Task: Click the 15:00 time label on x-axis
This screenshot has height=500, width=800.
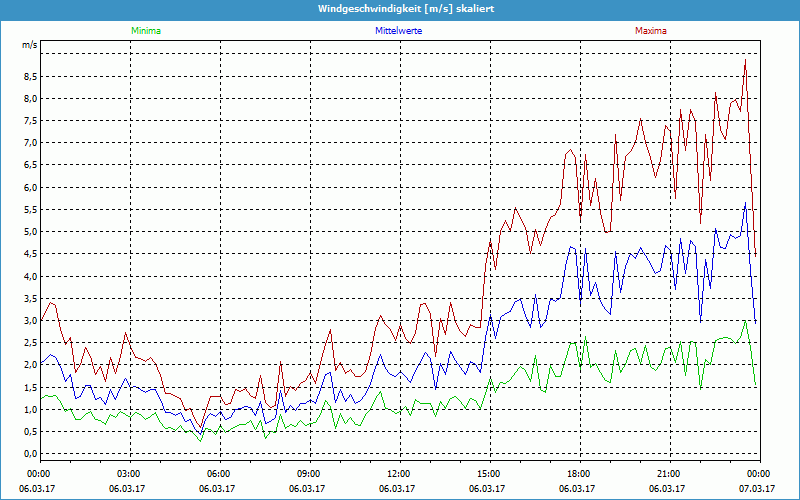Action: [x=489, y=474]
